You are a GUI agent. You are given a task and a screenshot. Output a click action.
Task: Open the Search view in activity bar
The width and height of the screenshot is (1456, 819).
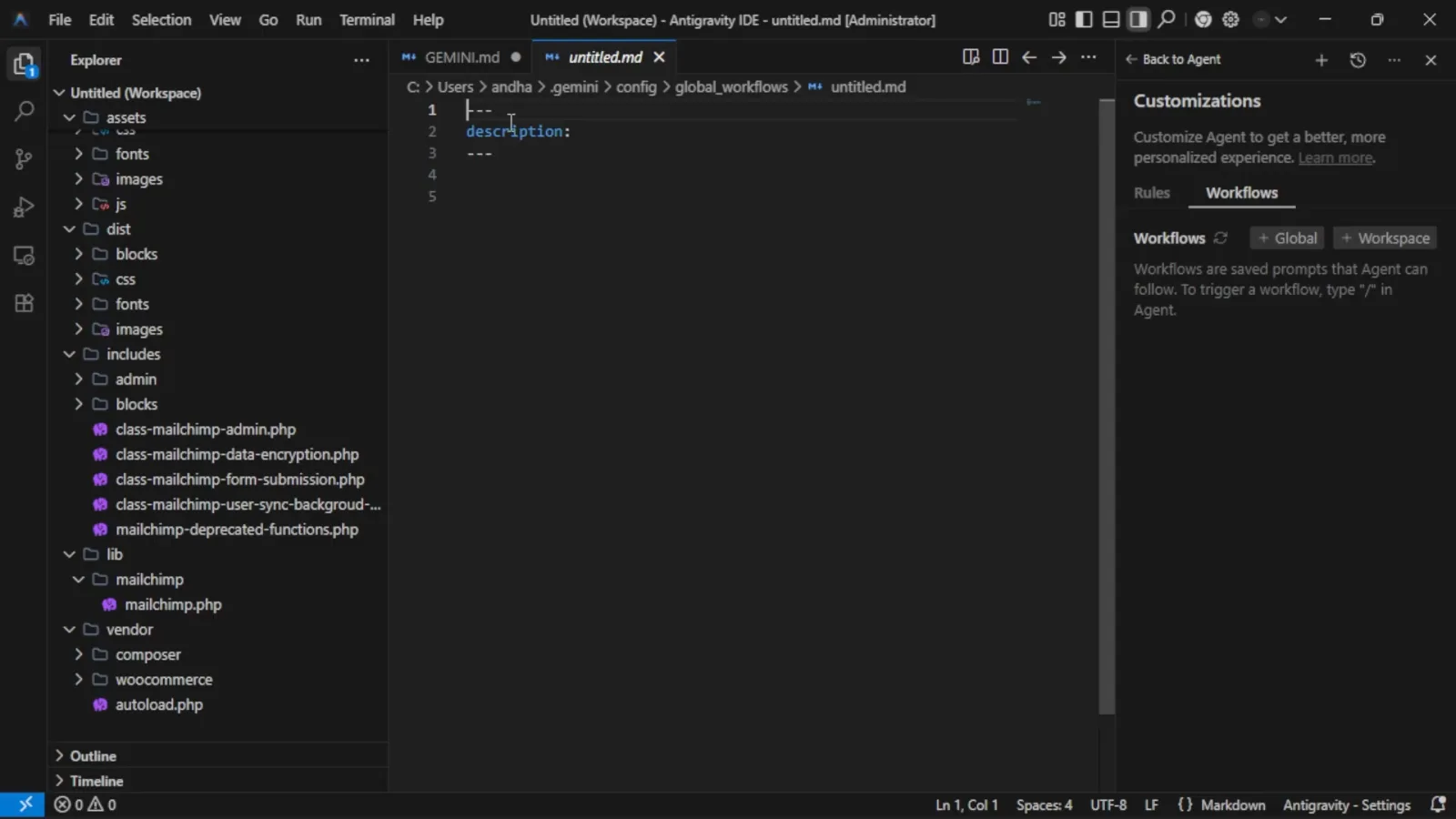coord(24,112)
